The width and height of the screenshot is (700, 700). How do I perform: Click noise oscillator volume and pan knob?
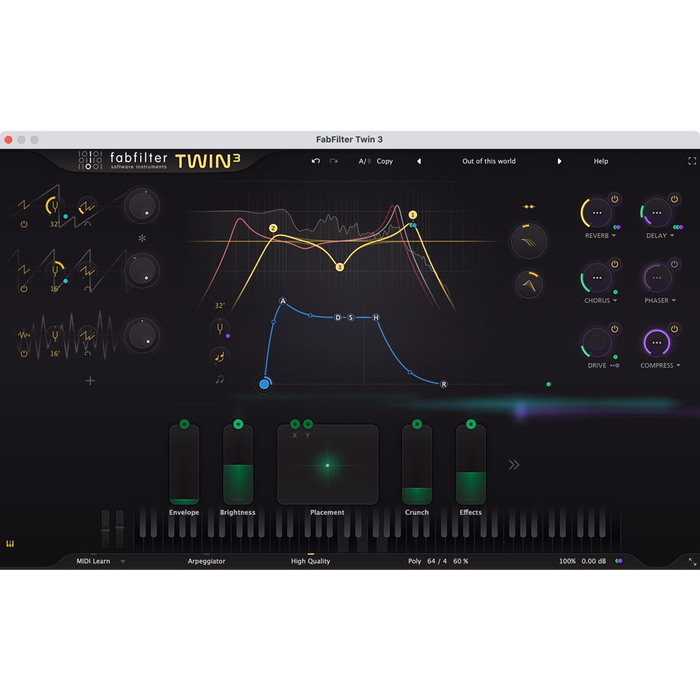142,335
